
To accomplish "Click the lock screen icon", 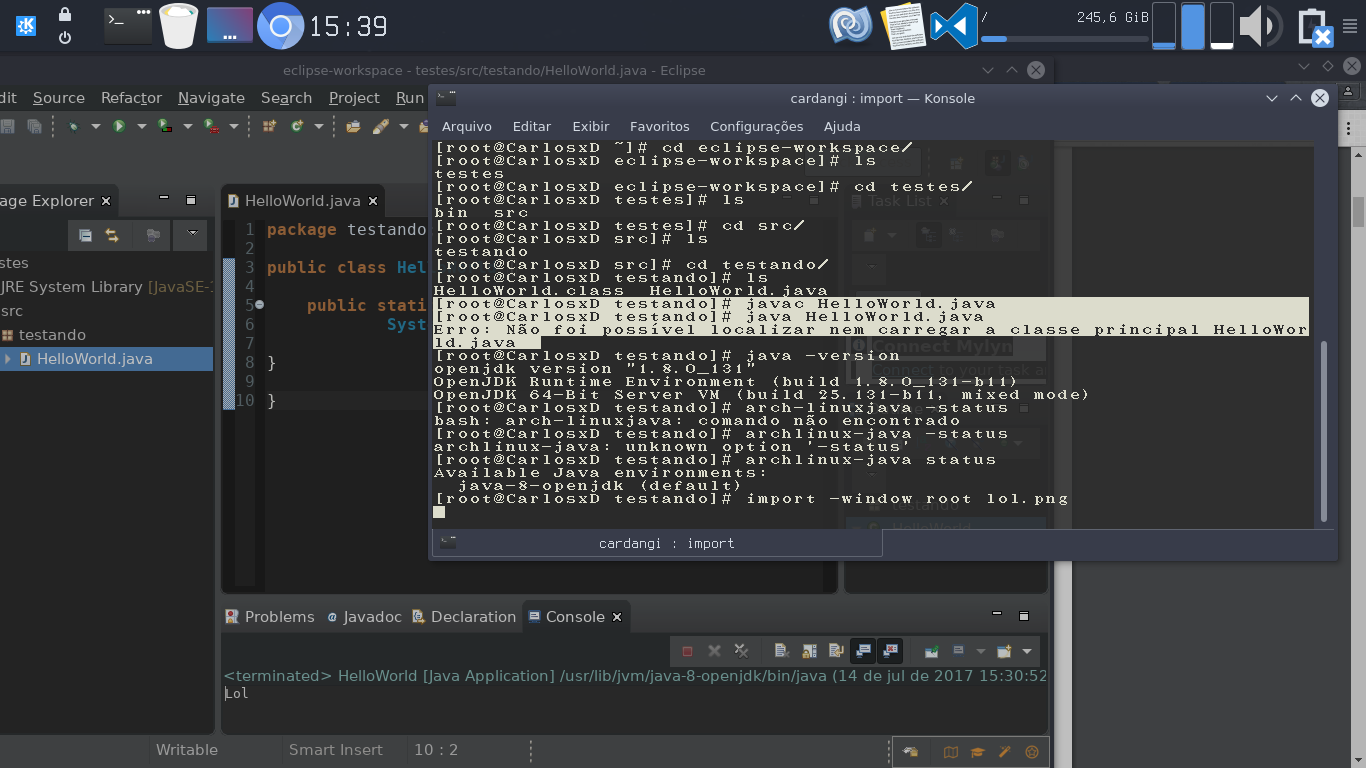I will pyautogui.click(x=65, y=13).
